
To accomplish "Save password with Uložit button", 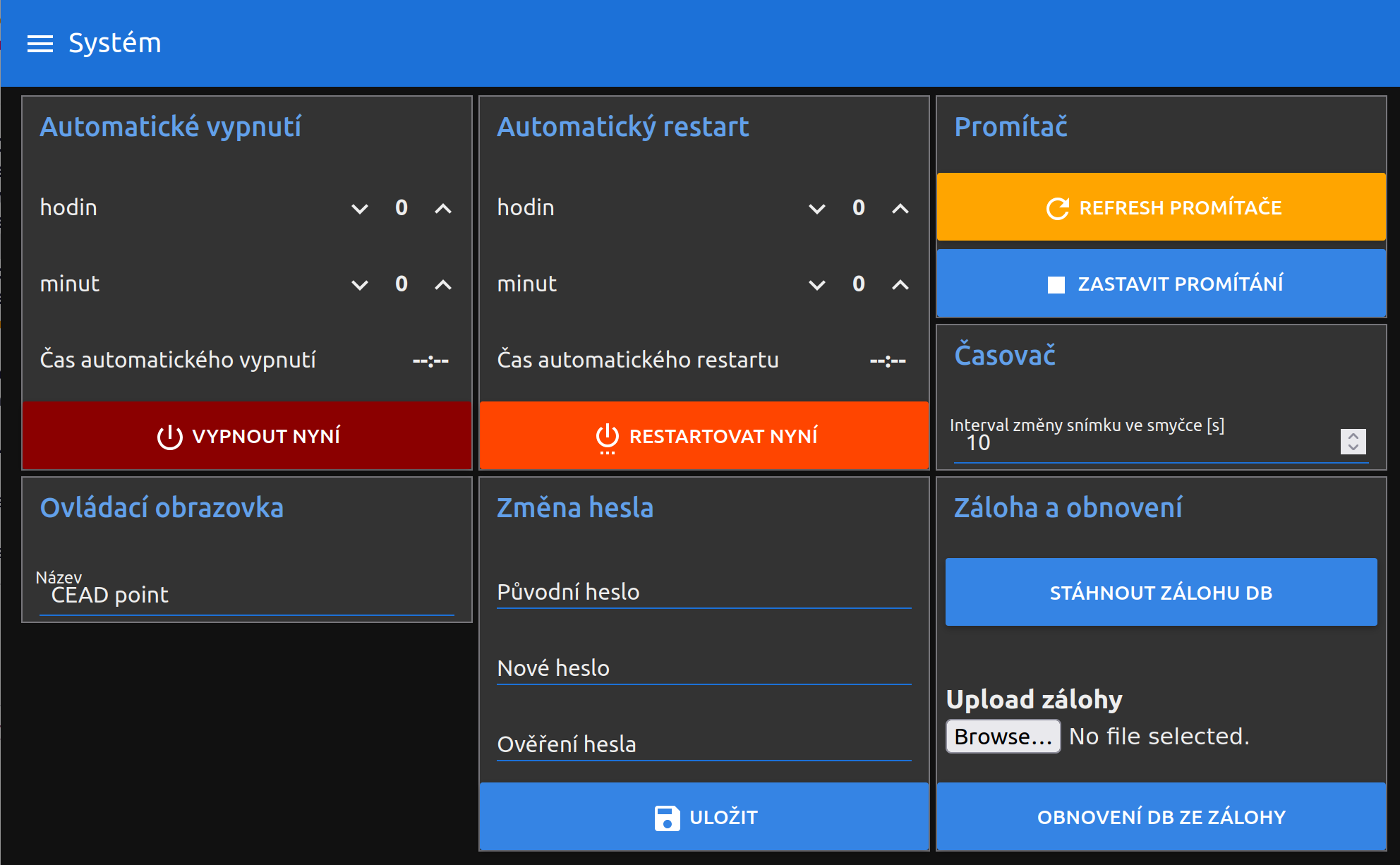I will click(x=704, y=817).
